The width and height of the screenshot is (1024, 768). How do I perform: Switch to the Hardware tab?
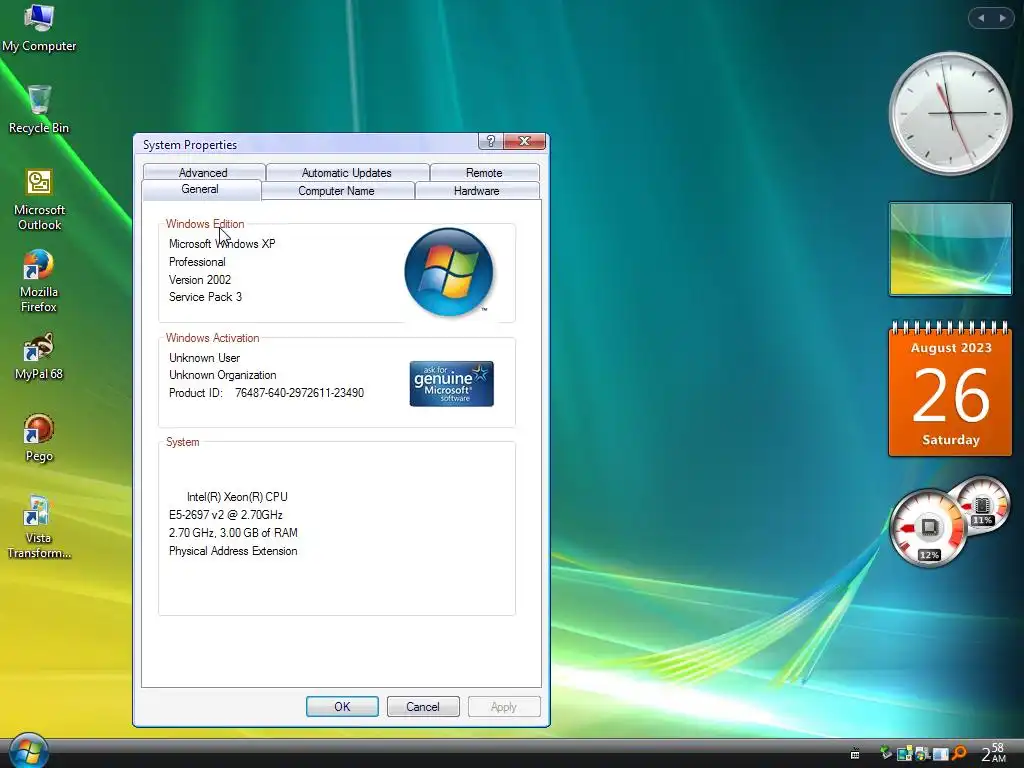pos(477,191)
